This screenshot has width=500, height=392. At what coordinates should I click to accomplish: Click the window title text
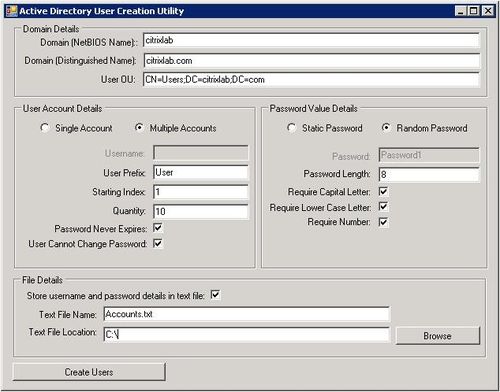click(102, 11)
